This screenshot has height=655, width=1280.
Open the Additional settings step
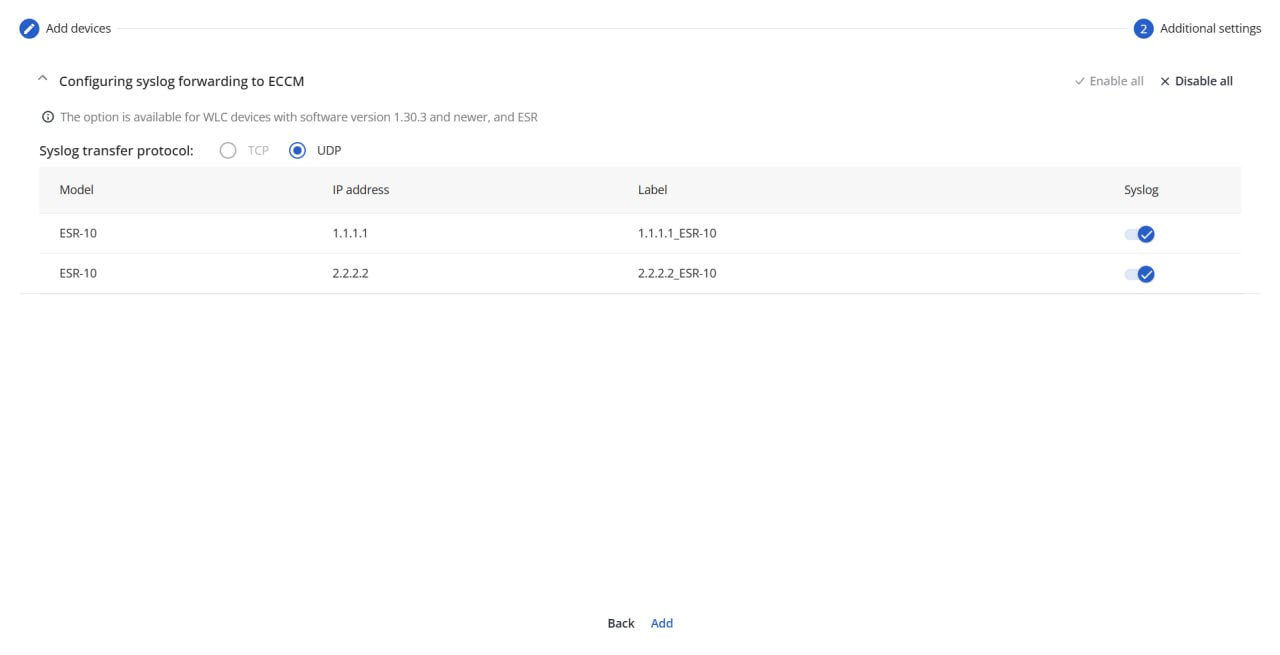1210,29
